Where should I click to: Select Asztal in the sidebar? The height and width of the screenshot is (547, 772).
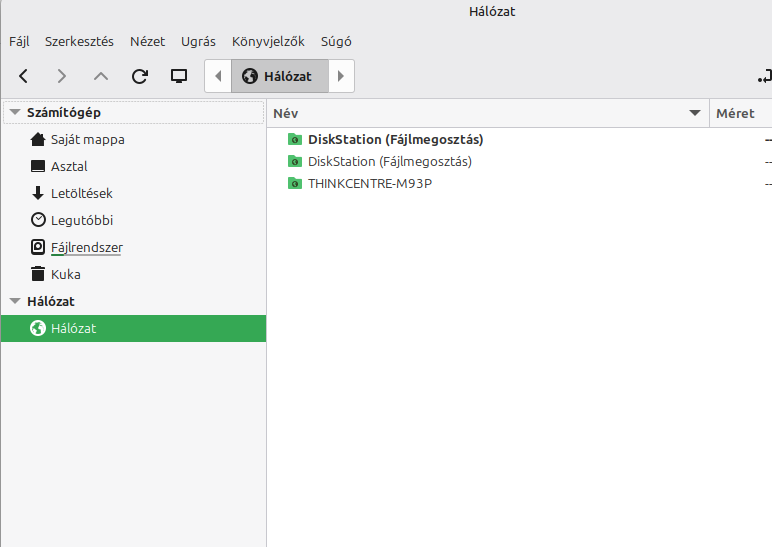pyautogui.click(x=133, y=166)
